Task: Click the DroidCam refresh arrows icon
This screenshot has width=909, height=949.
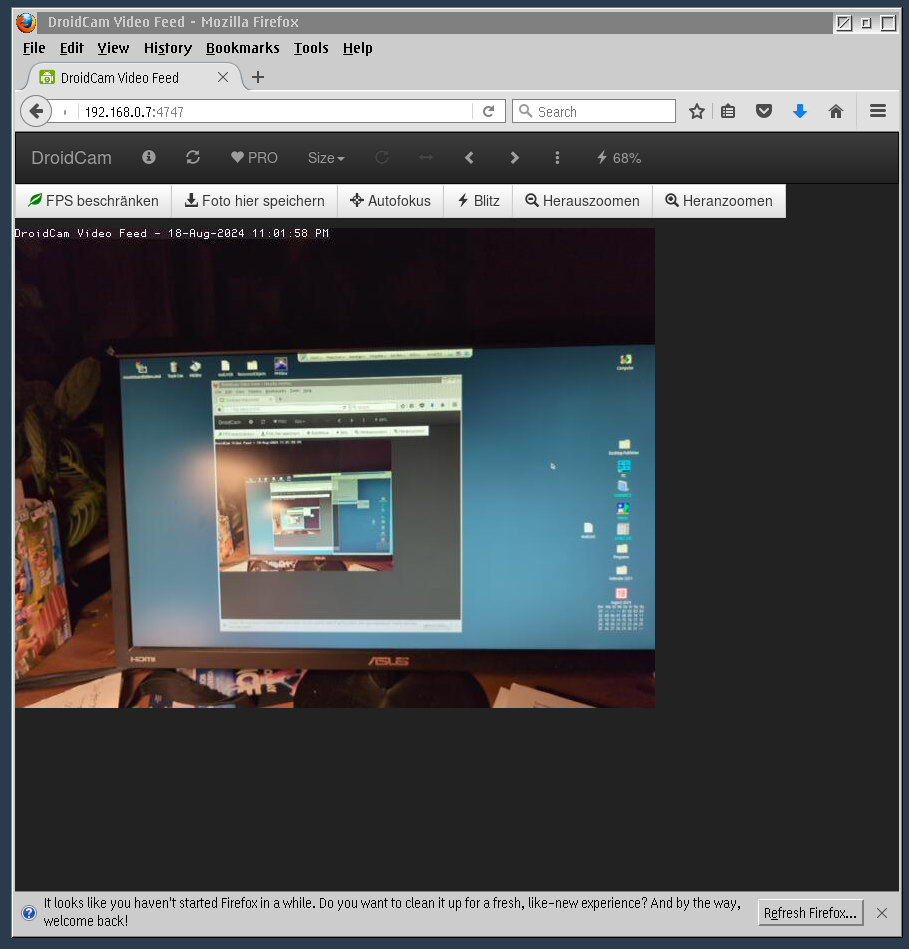Action: click(x=193, y=157)
